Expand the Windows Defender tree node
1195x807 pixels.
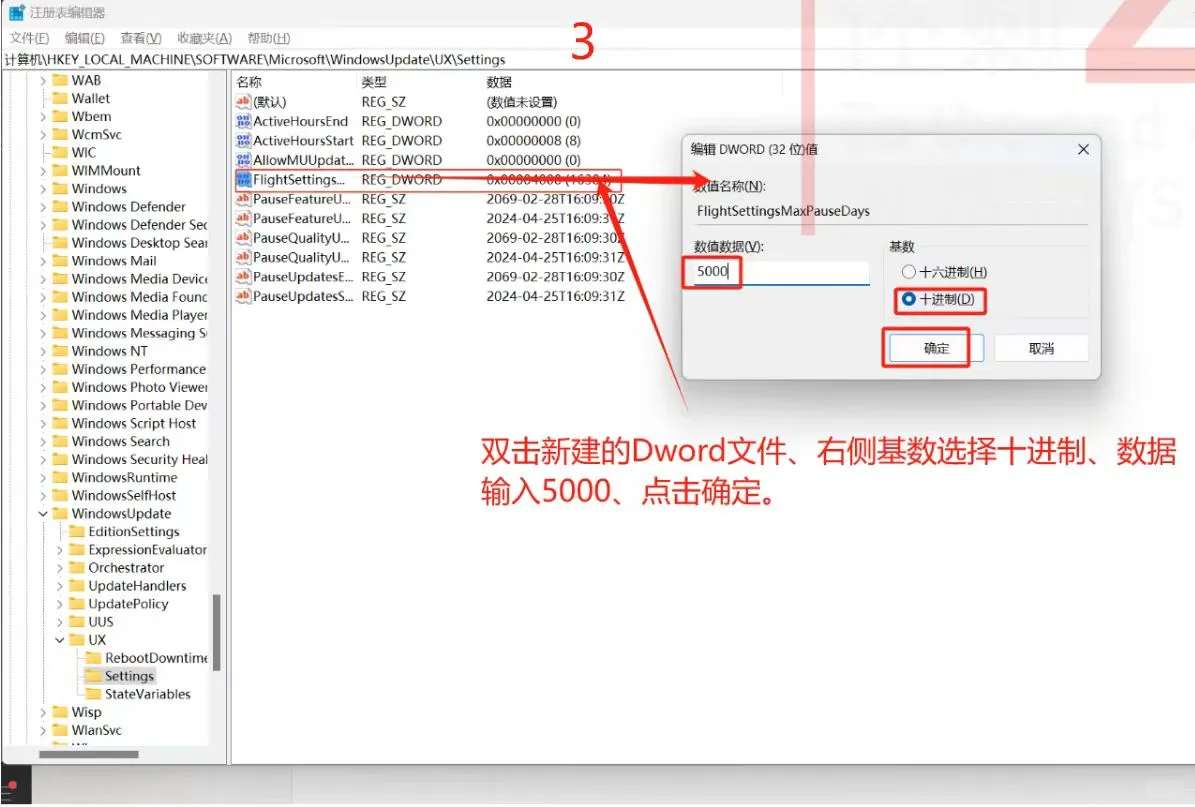[43, 207]
